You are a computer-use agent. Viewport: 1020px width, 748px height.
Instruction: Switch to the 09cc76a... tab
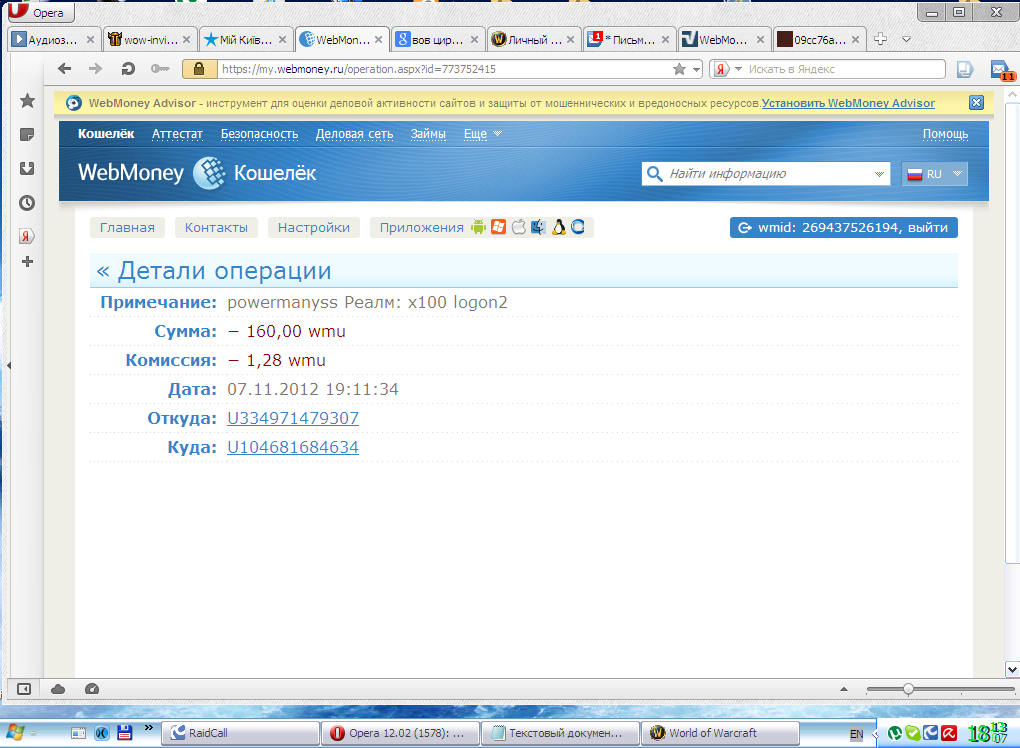819,40
